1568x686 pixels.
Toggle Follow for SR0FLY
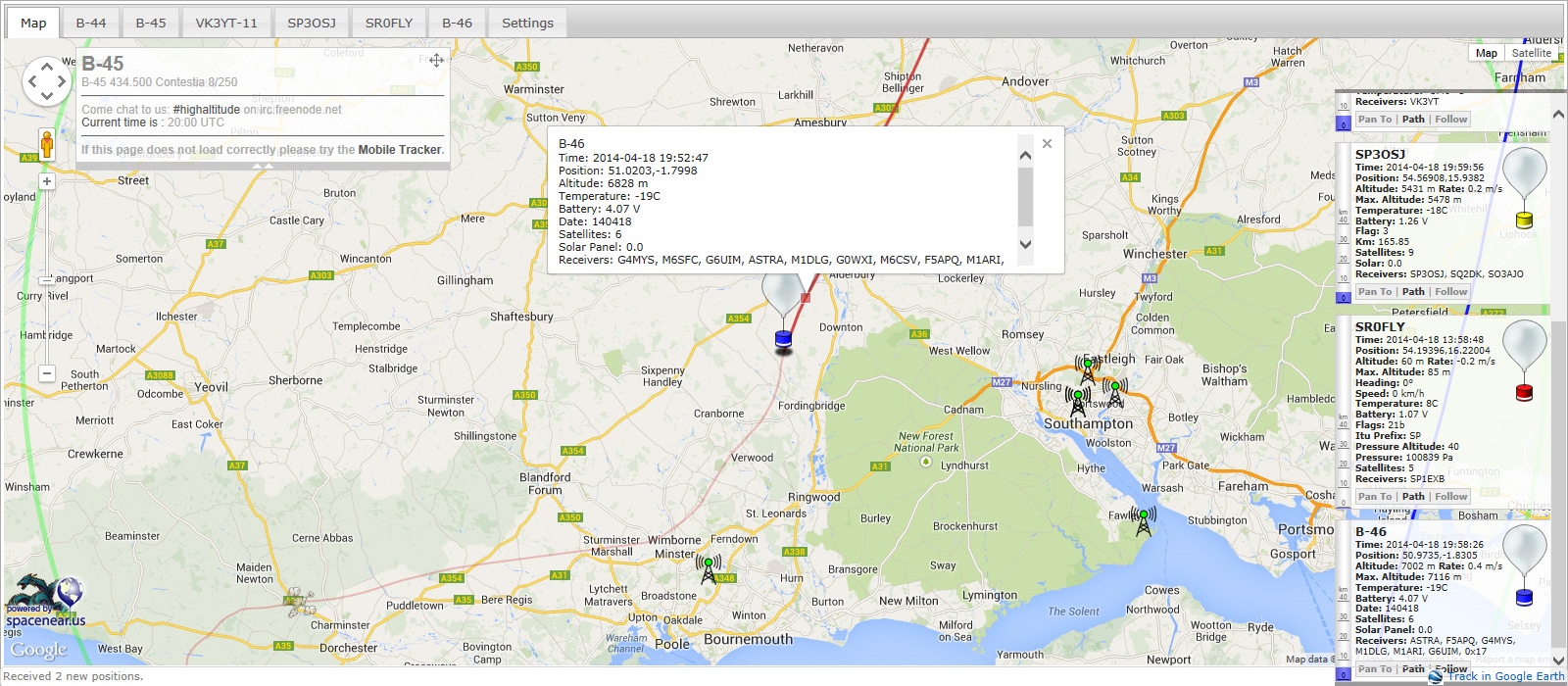[x=1451, y=497]
